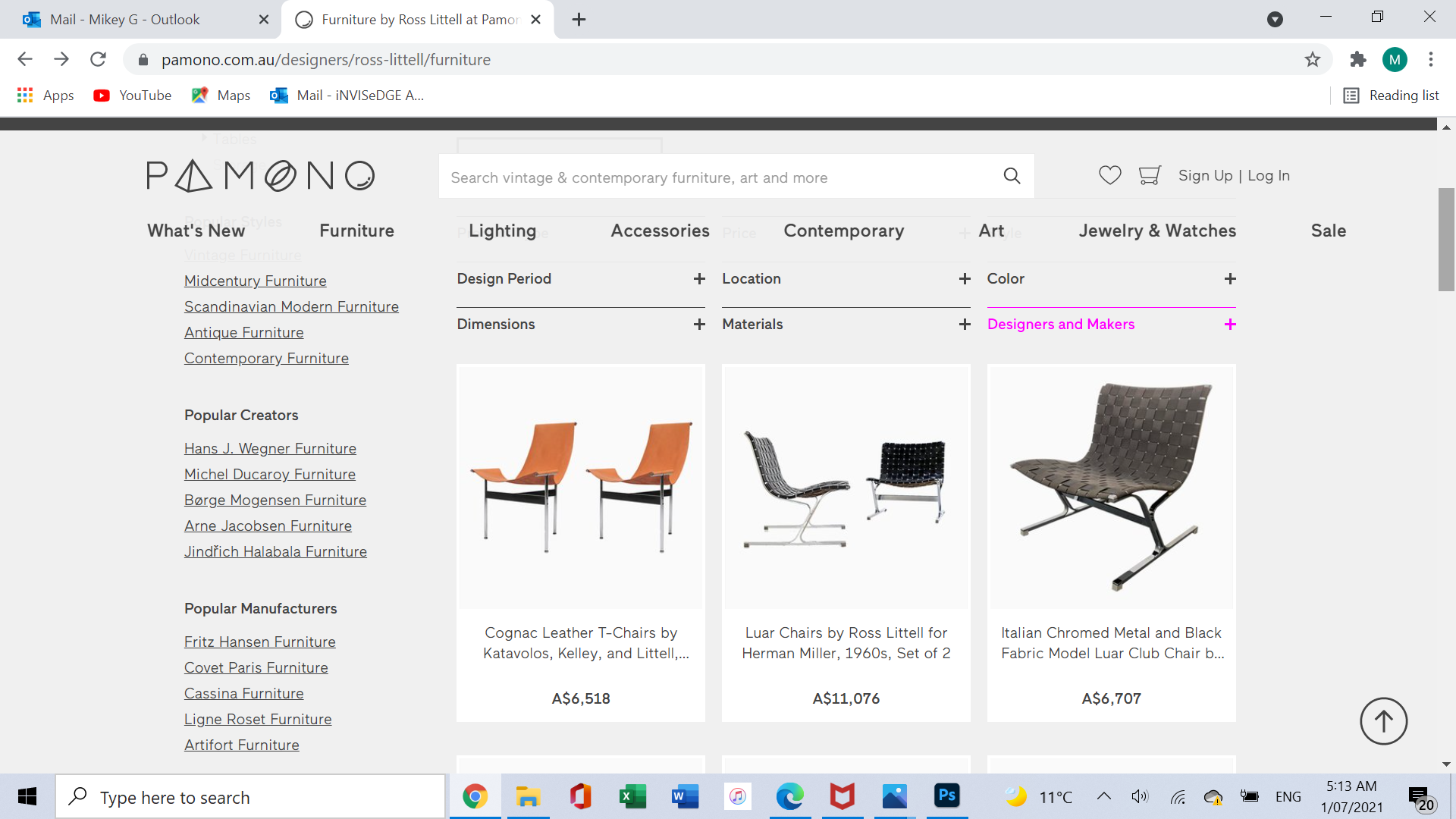Click the page vertical scrollbar thumb
1456x819 pixels.
(1446, 239)
